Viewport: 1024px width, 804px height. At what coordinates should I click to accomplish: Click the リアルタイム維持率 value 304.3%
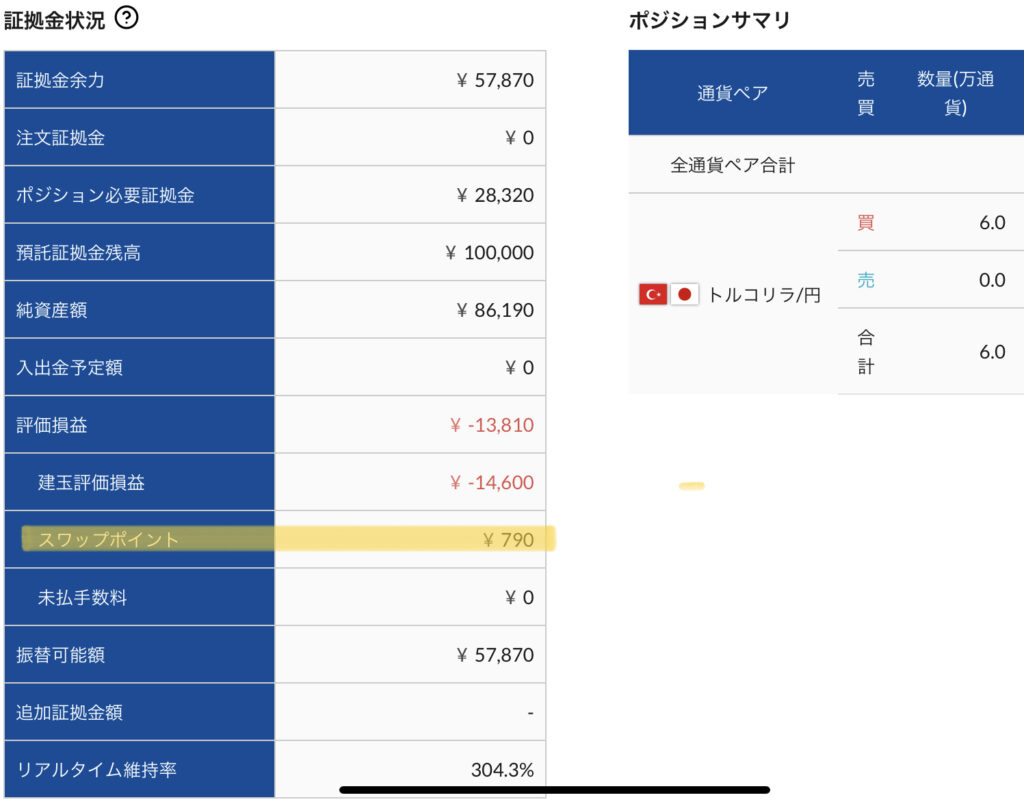click(x=502, y=770)
